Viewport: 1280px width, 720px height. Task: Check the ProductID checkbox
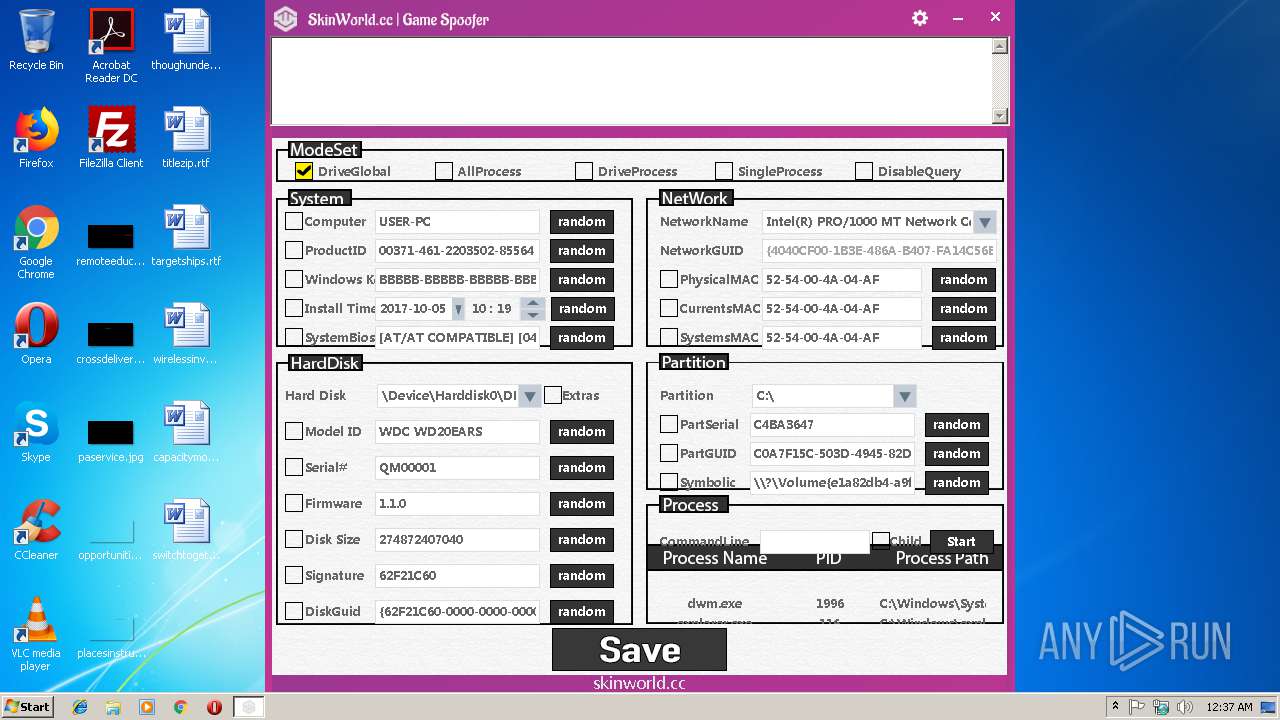point(294,250)
